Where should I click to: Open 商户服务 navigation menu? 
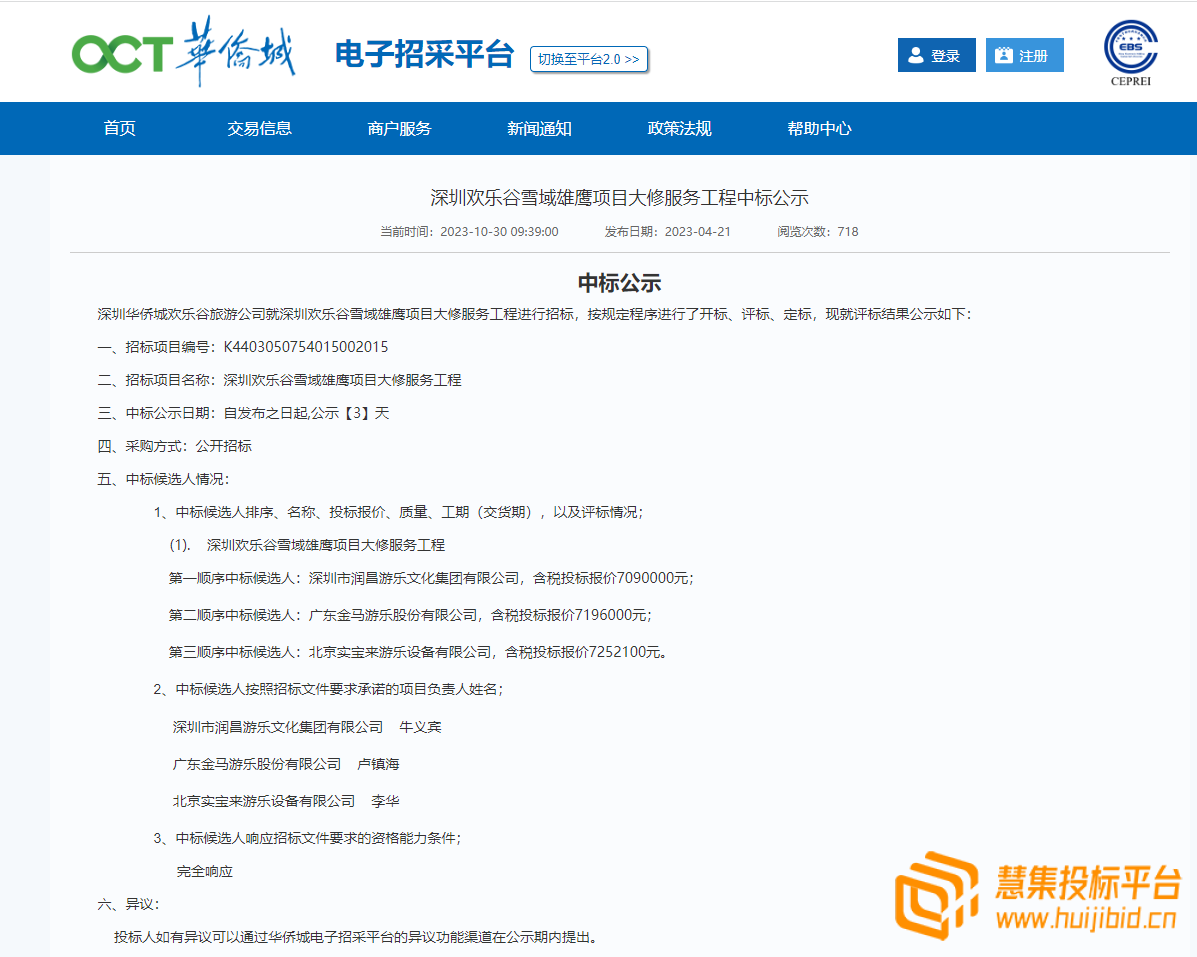[x=399, y=128]
